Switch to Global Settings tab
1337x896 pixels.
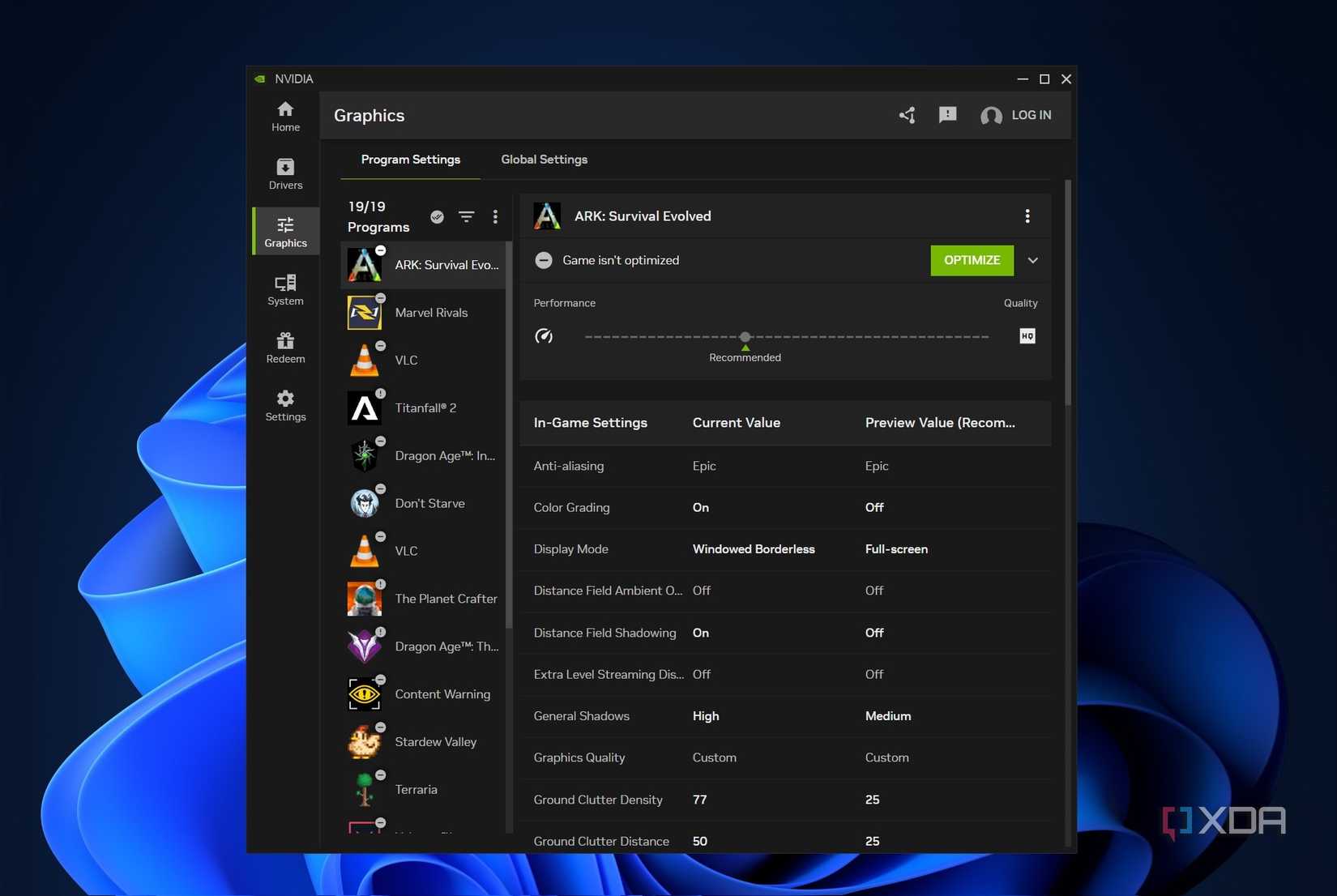(544, 160)
